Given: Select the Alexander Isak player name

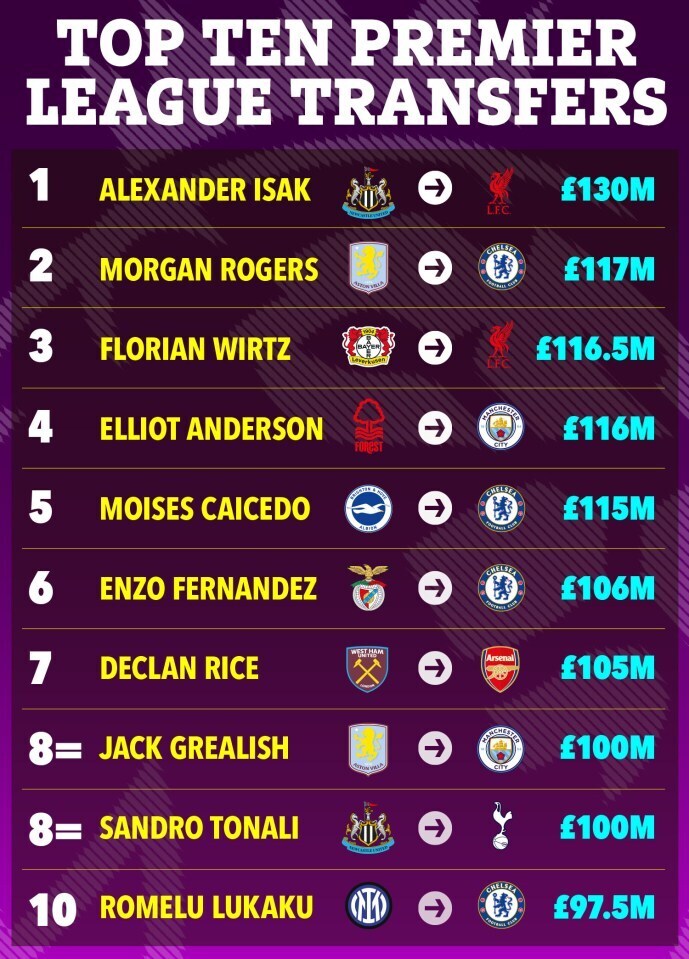Looking at the screenshot, I should (205, 190).
